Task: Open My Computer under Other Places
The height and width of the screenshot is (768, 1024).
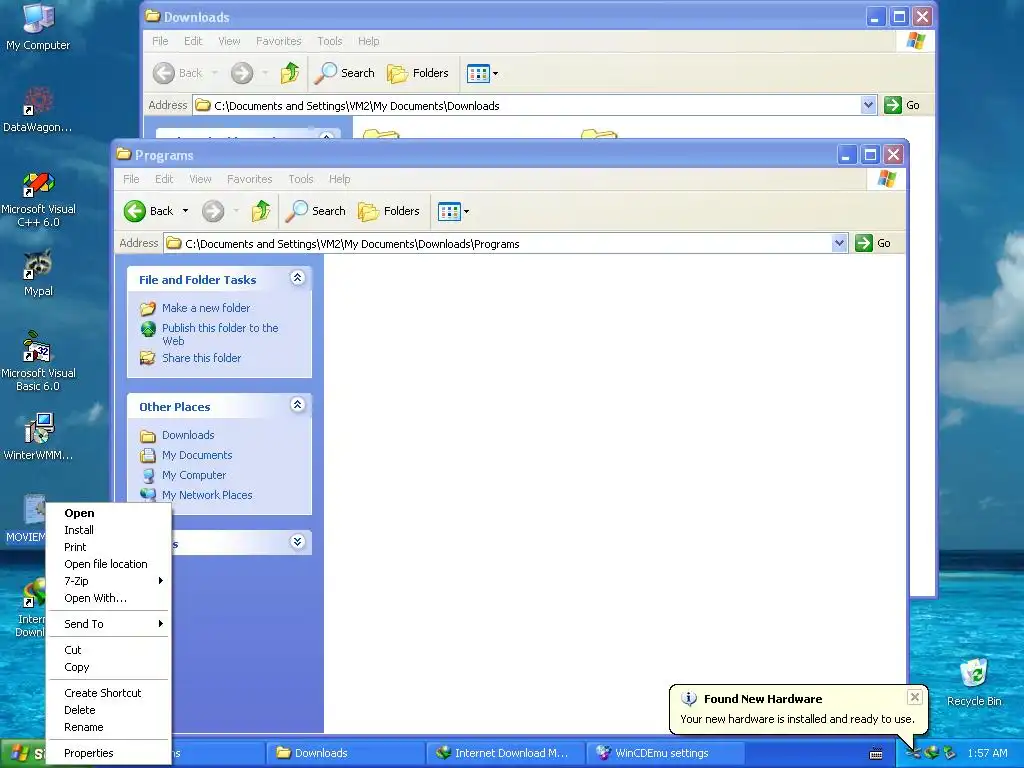Action: click(x=194, y=475)
